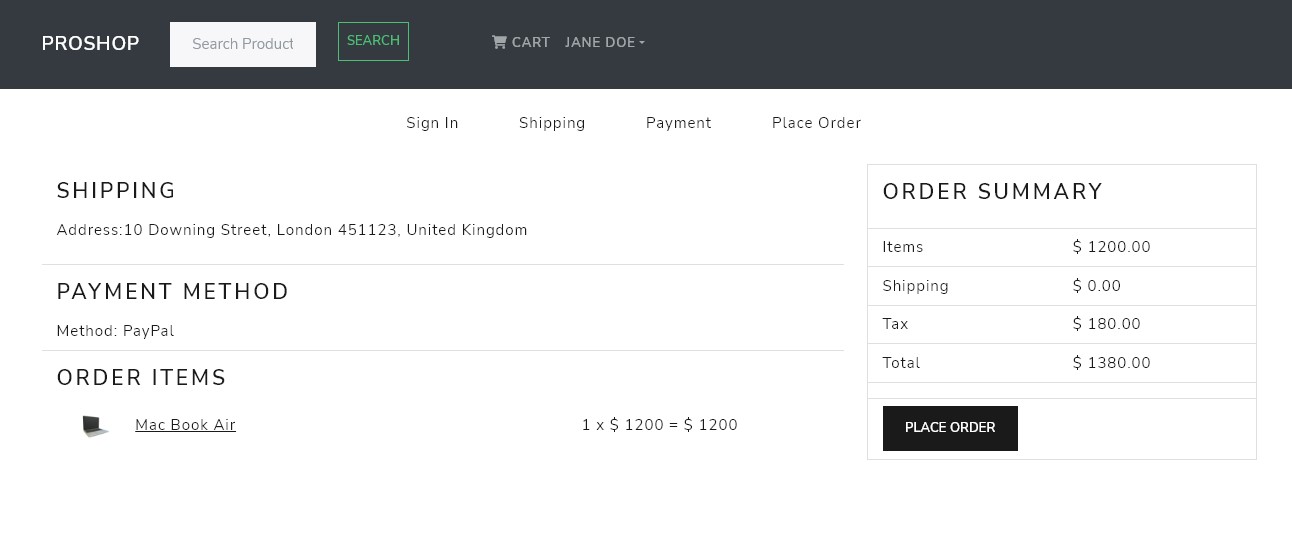Open the Payment checkout step
Image resolution: width=1292 pixels, height=557 pixels.
pyautogui.click(x=679, y=123)
